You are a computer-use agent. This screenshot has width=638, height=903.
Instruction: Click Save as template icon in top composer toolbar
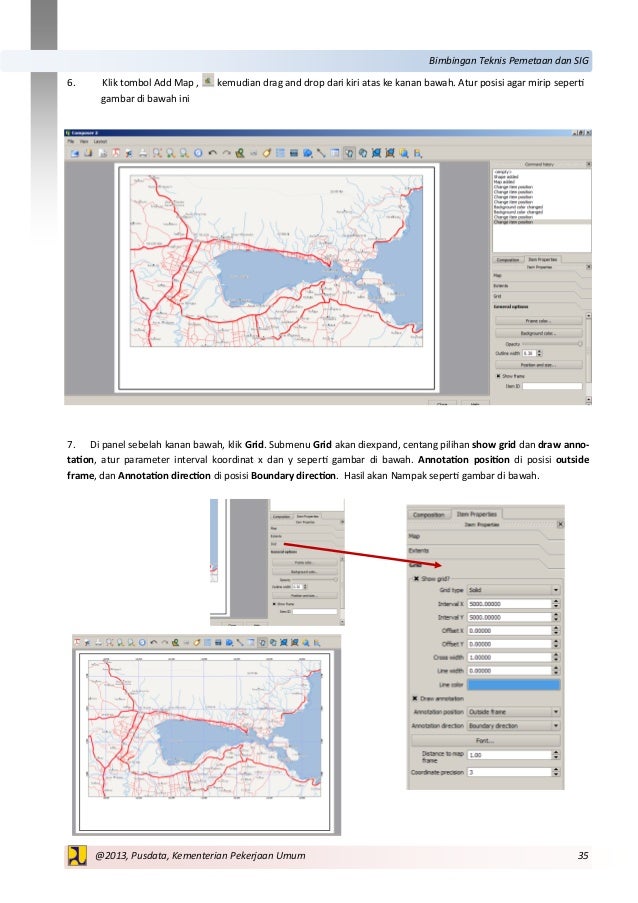pos(88,153)
